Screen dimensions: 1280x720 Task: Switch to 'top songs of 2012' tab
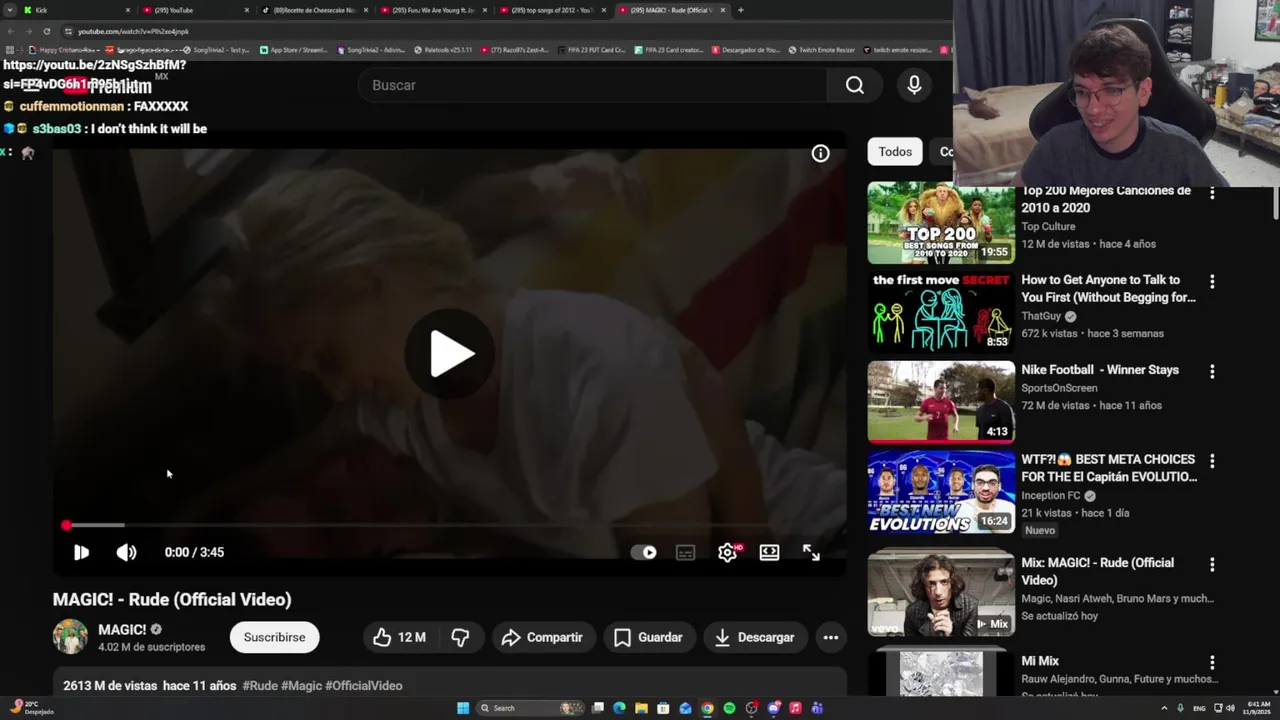coord(551,10)
